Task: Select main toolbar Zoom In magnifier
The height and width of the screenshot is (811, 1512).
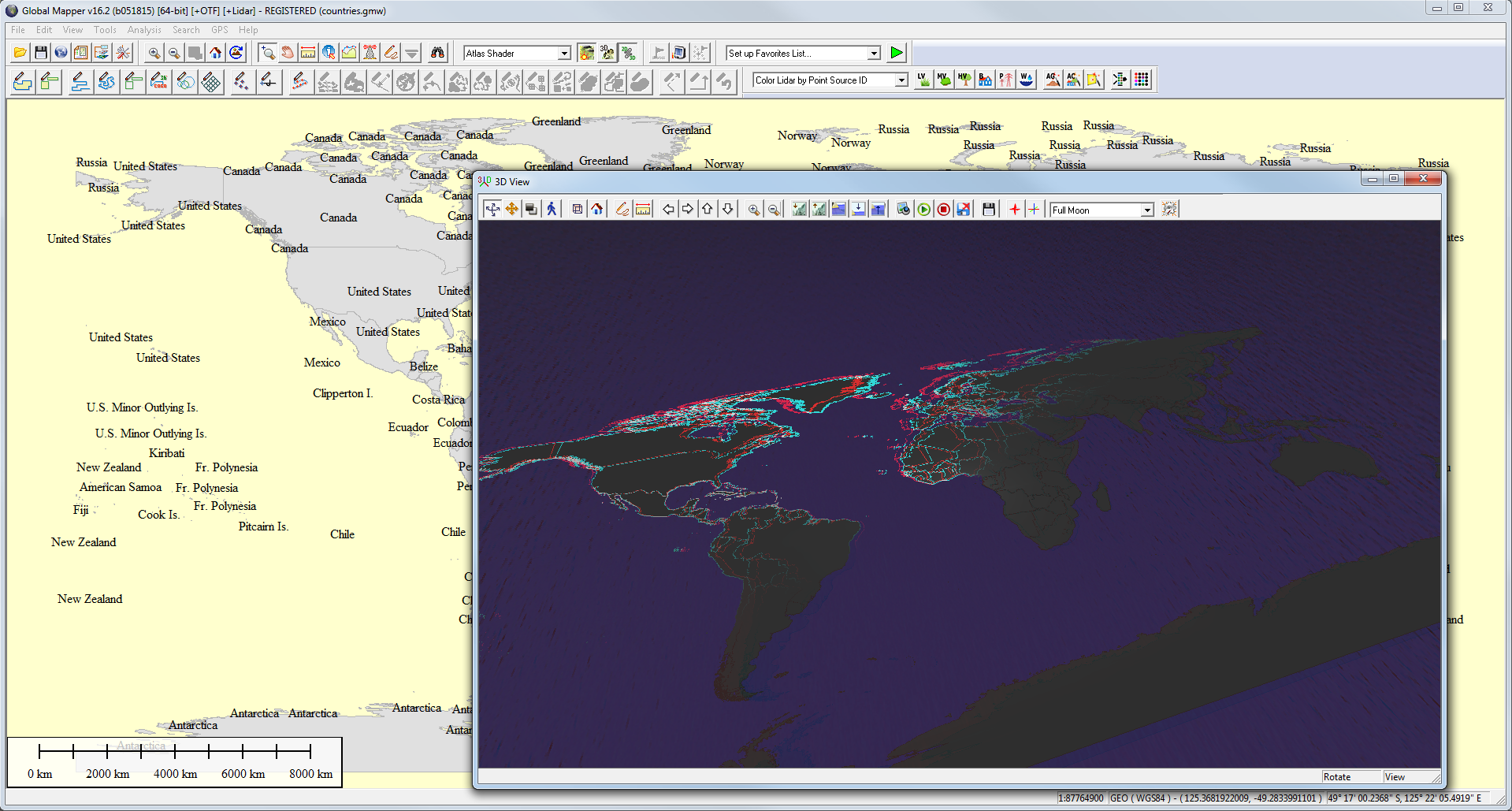Action: point(154,53)
